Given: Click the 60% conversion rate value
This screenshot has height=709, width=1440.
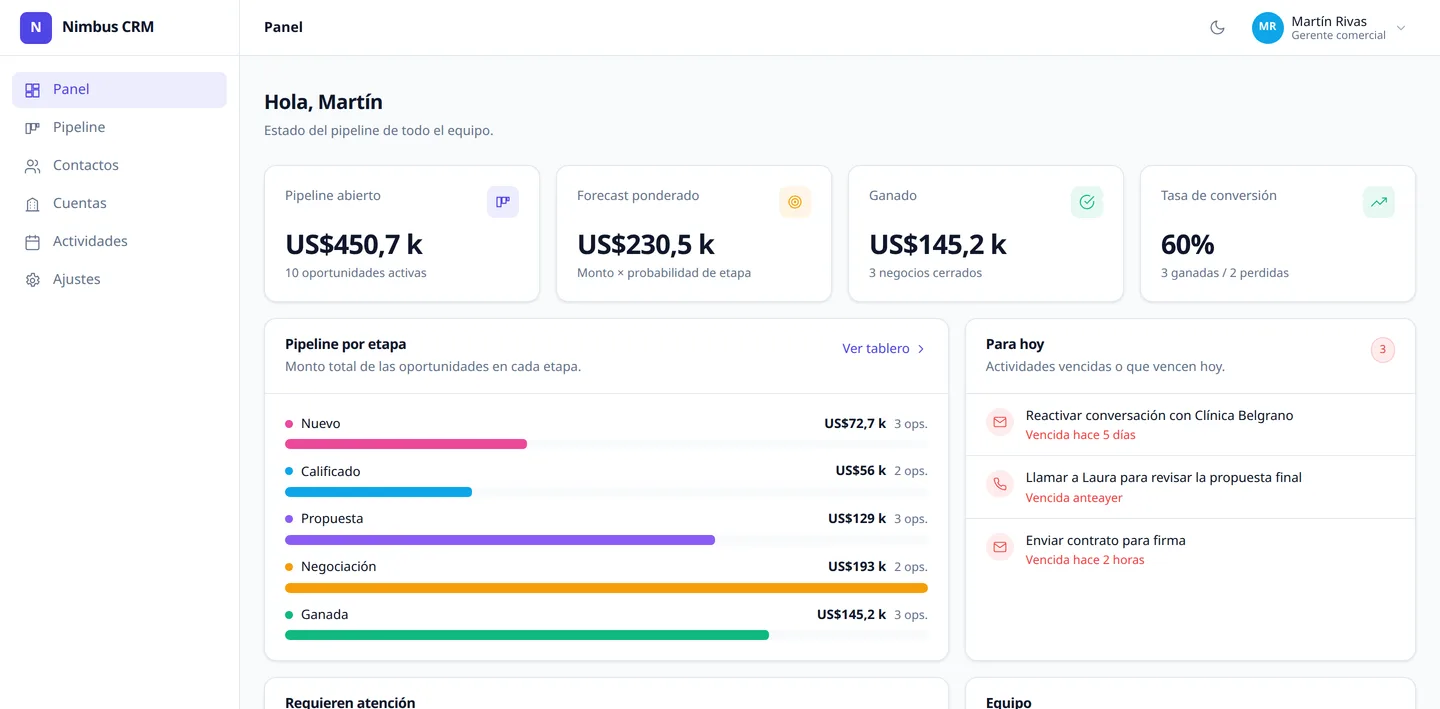Looking at the screenshot, I should pos(1187,245).
